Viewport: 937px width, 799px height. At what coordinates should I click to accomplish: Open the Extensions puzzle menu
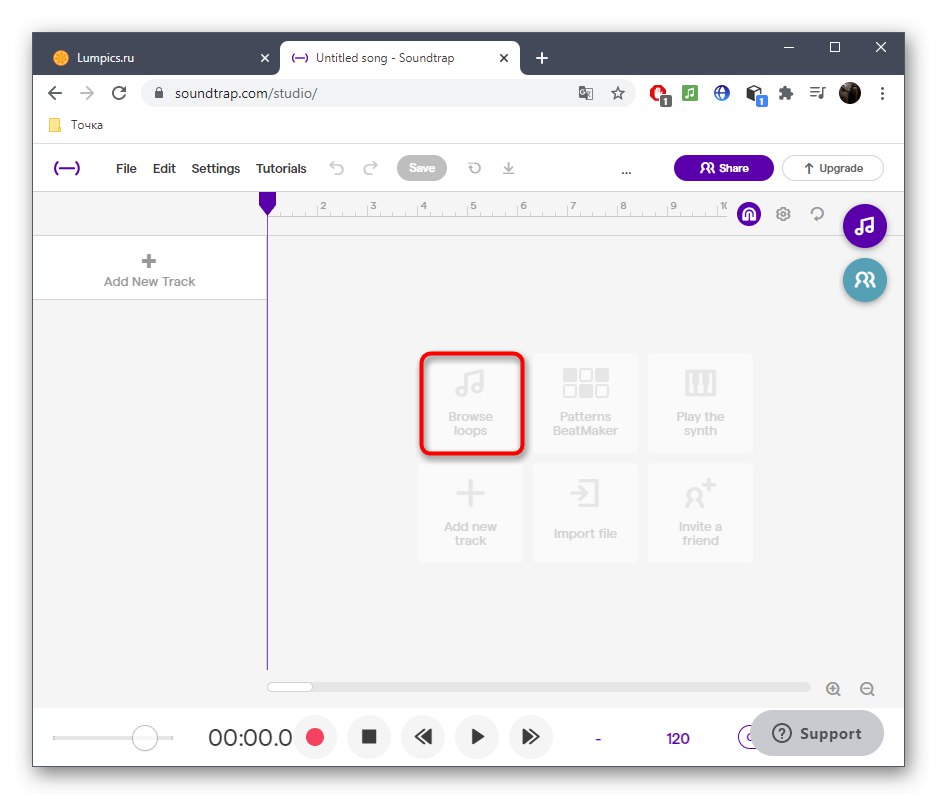[x=785, y=93]
